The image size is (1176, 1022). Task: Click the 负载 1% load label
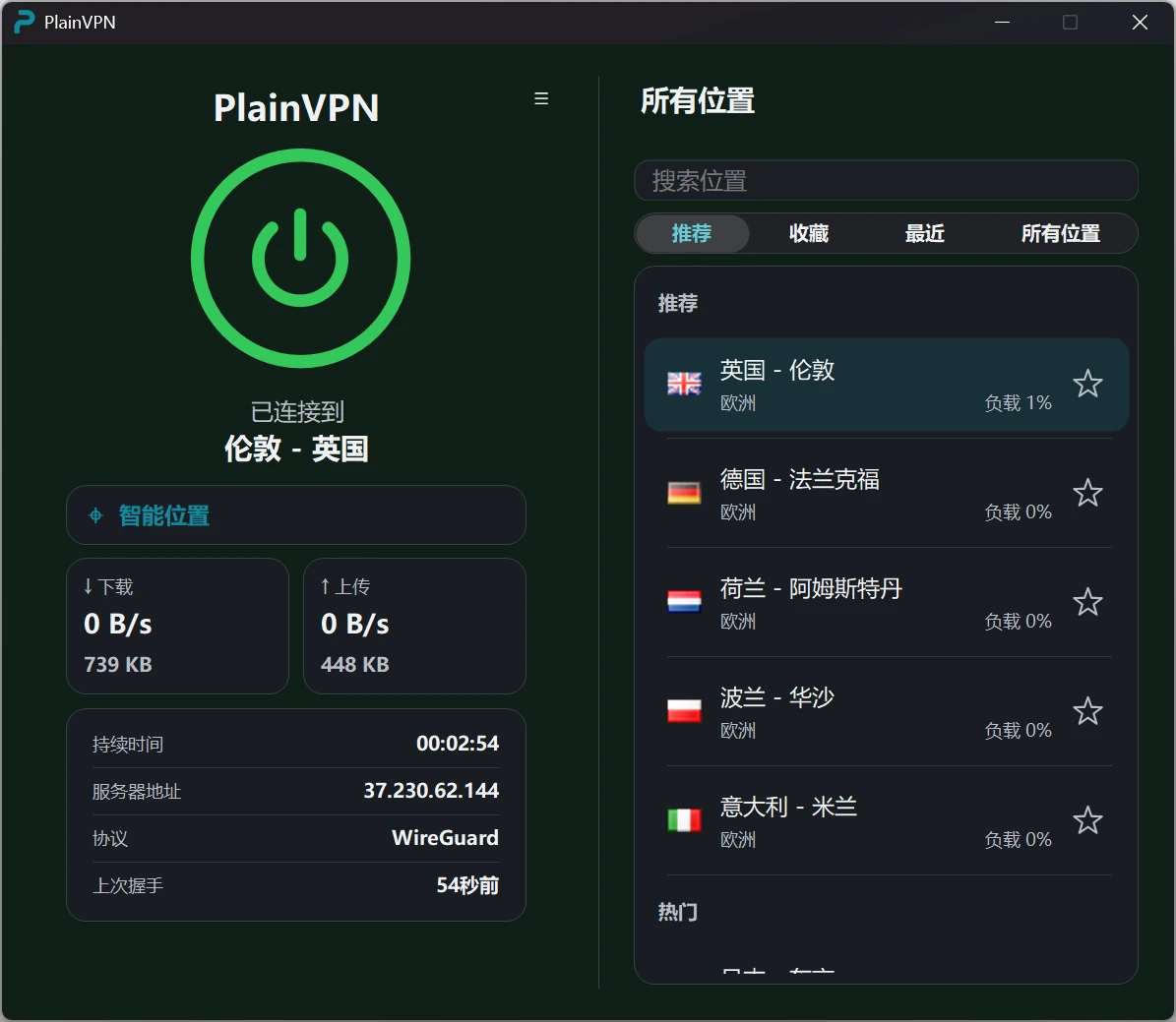coord(1018,402)
